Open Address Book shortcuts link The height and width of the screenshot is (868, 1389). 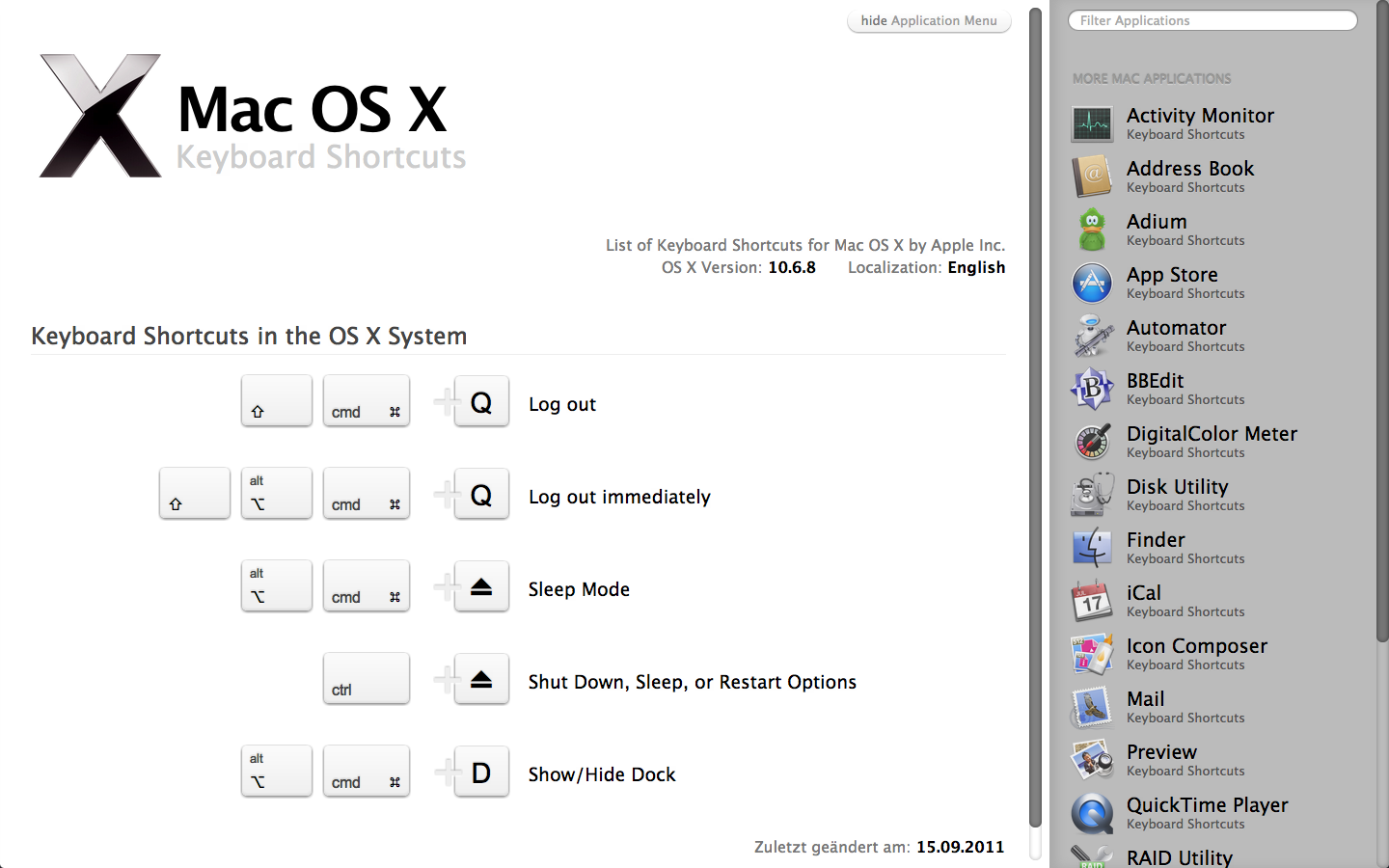coord(1190,176)
